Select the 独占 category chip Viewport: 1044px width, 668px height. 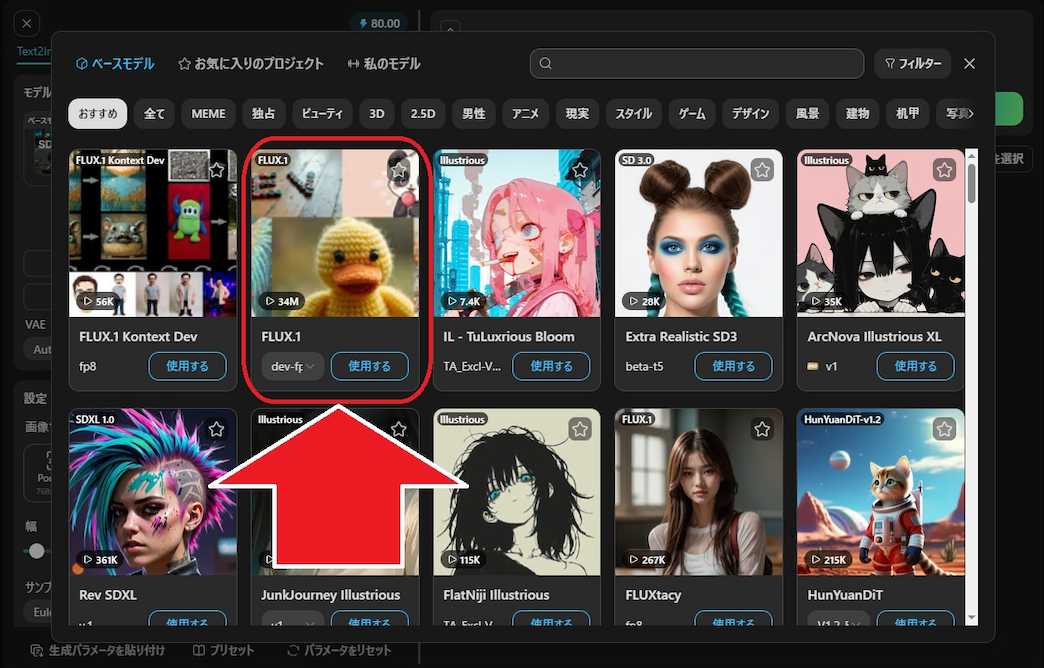point(264,113)
